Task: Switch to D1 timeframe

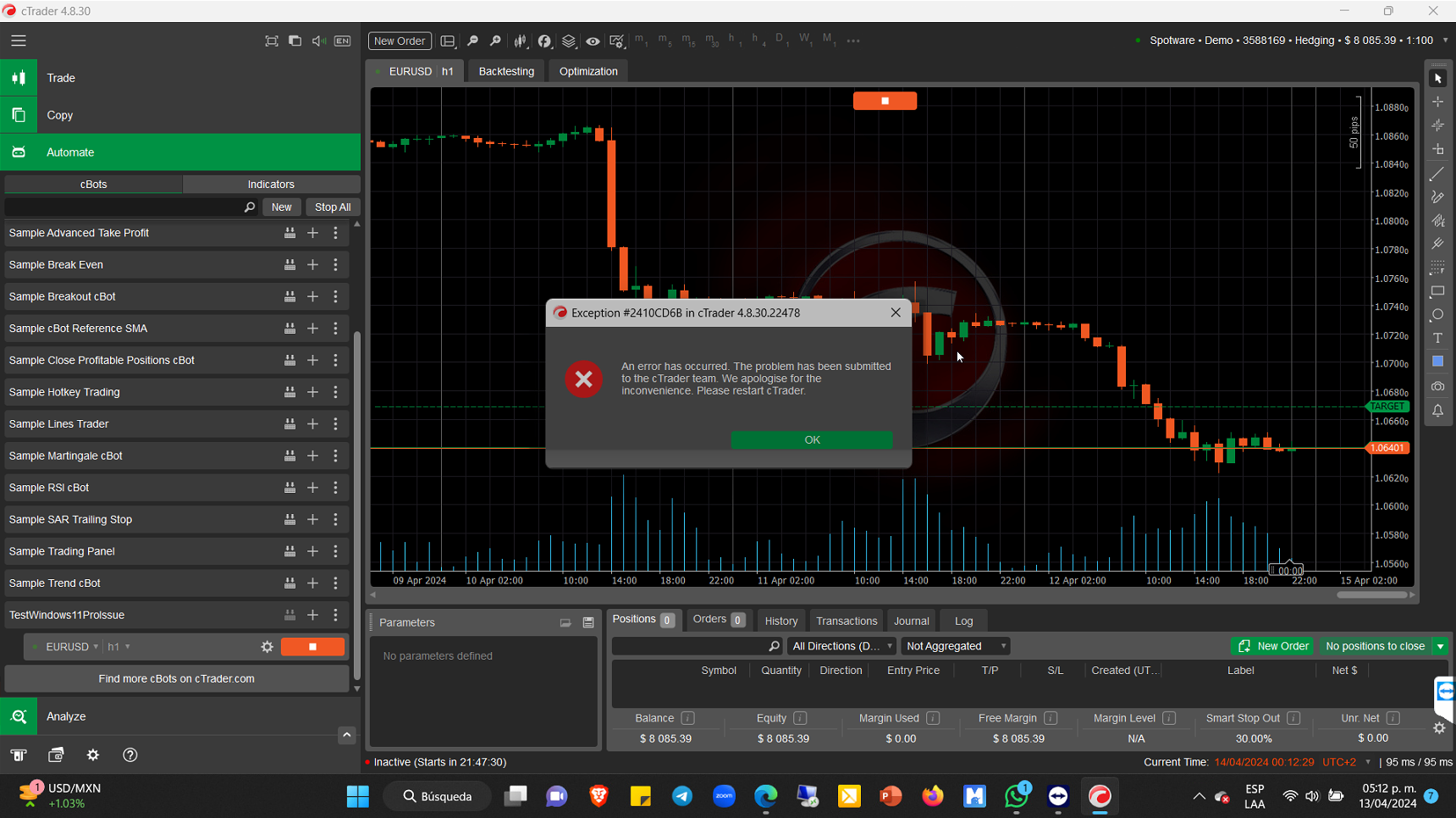Action: 781,40
